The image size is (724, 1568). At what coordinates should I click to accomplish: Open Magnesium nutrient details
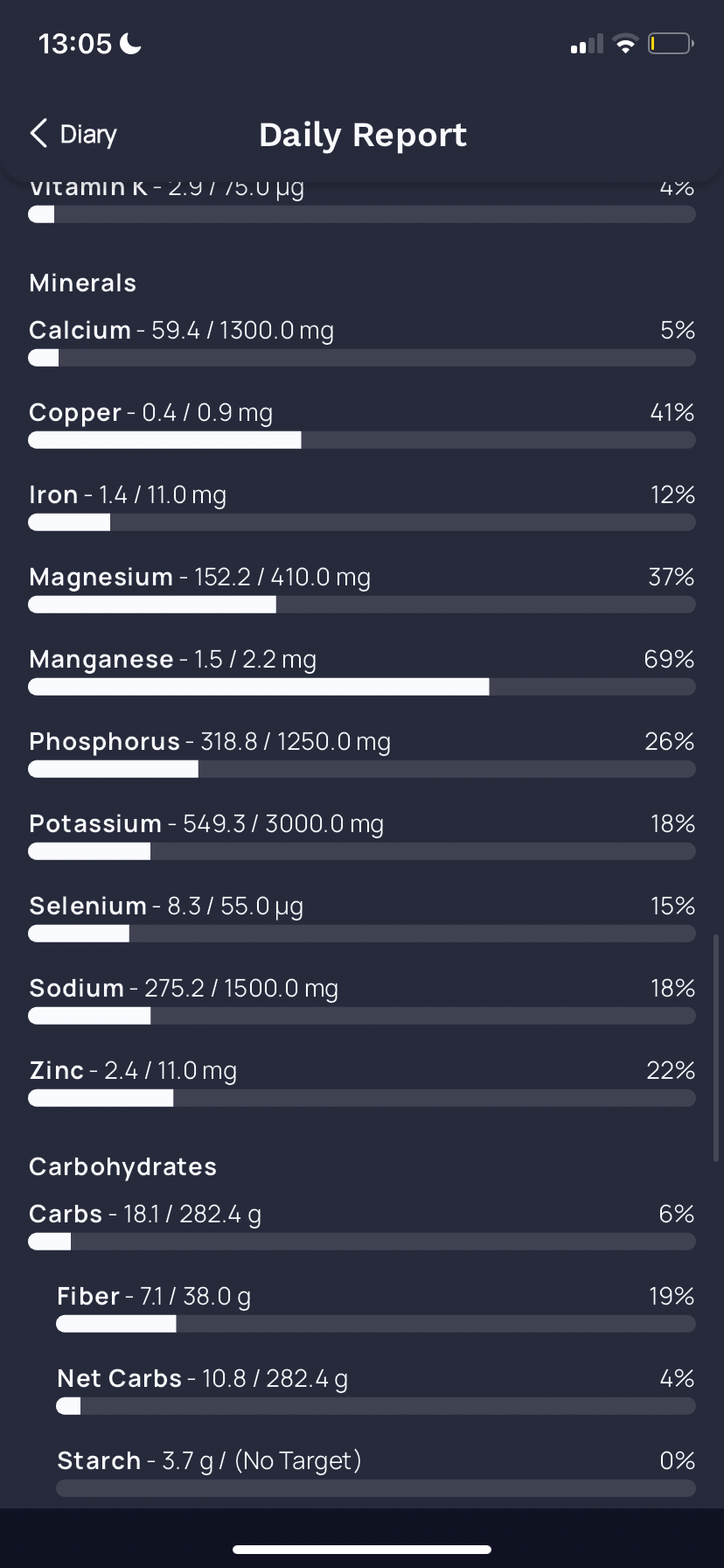coord(362,590)
